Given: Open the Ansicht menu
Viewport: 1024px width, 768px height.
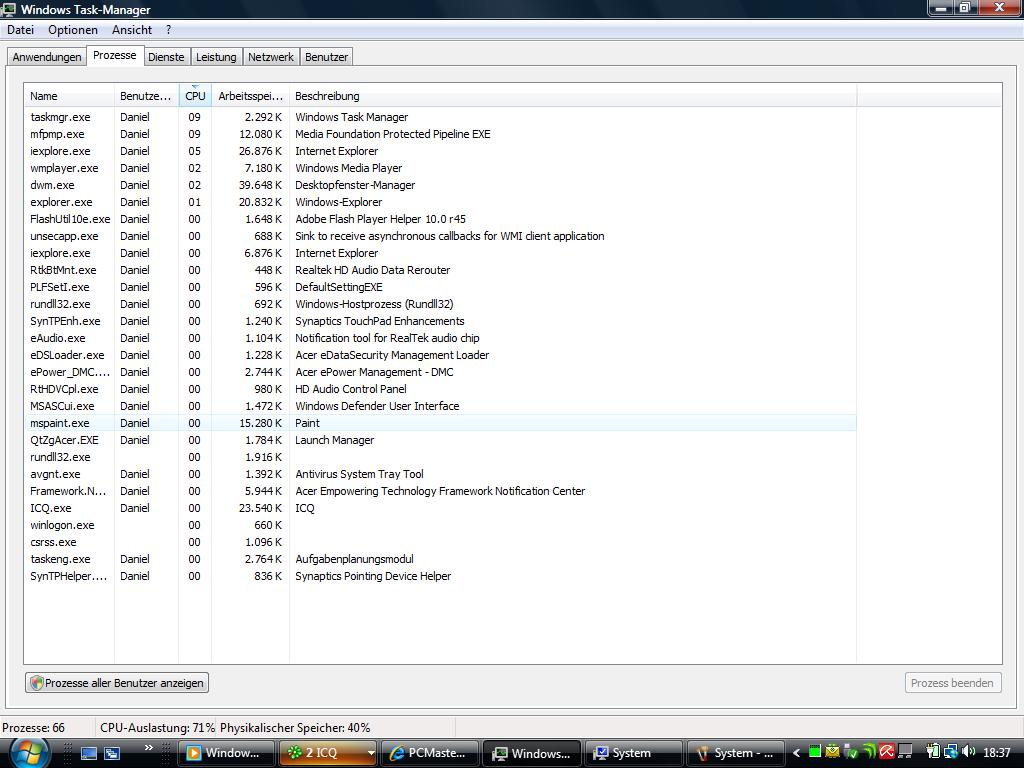Looking at the screenshot, I should (132, 30).
